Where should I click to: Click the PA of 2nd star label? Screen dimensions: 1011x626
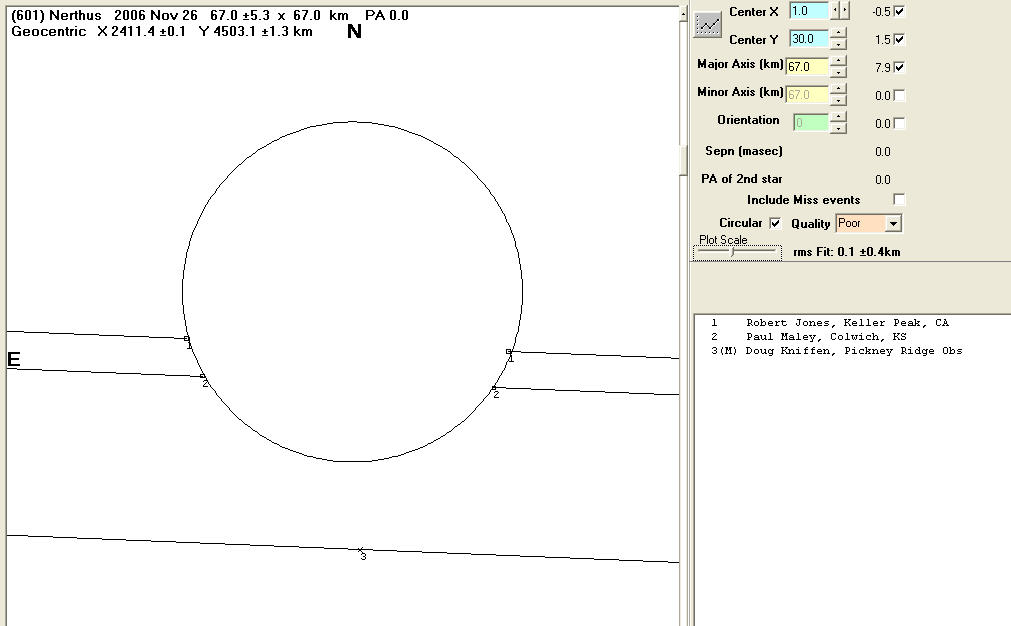pyautogui.click(x=741, y=179)
